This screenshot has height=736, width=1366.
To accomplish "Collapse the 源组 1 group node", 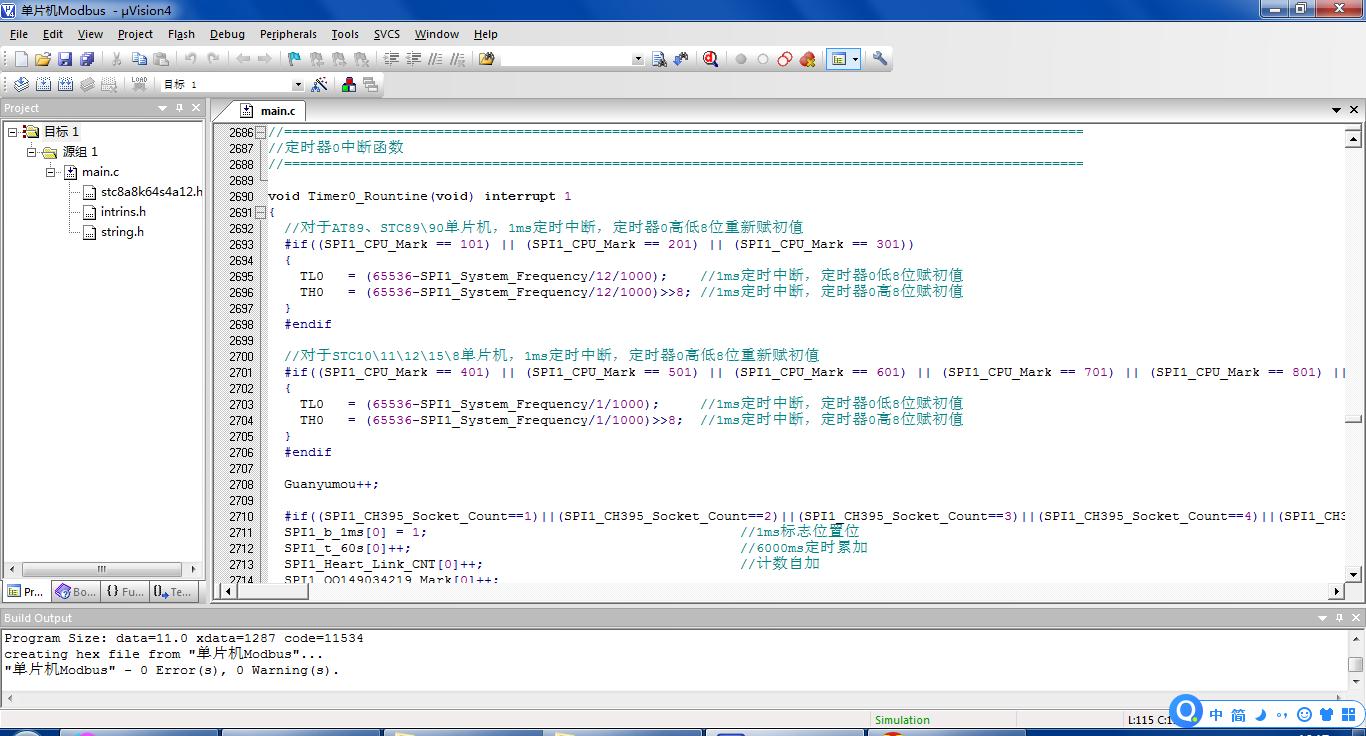I will (x=32, y=152).
